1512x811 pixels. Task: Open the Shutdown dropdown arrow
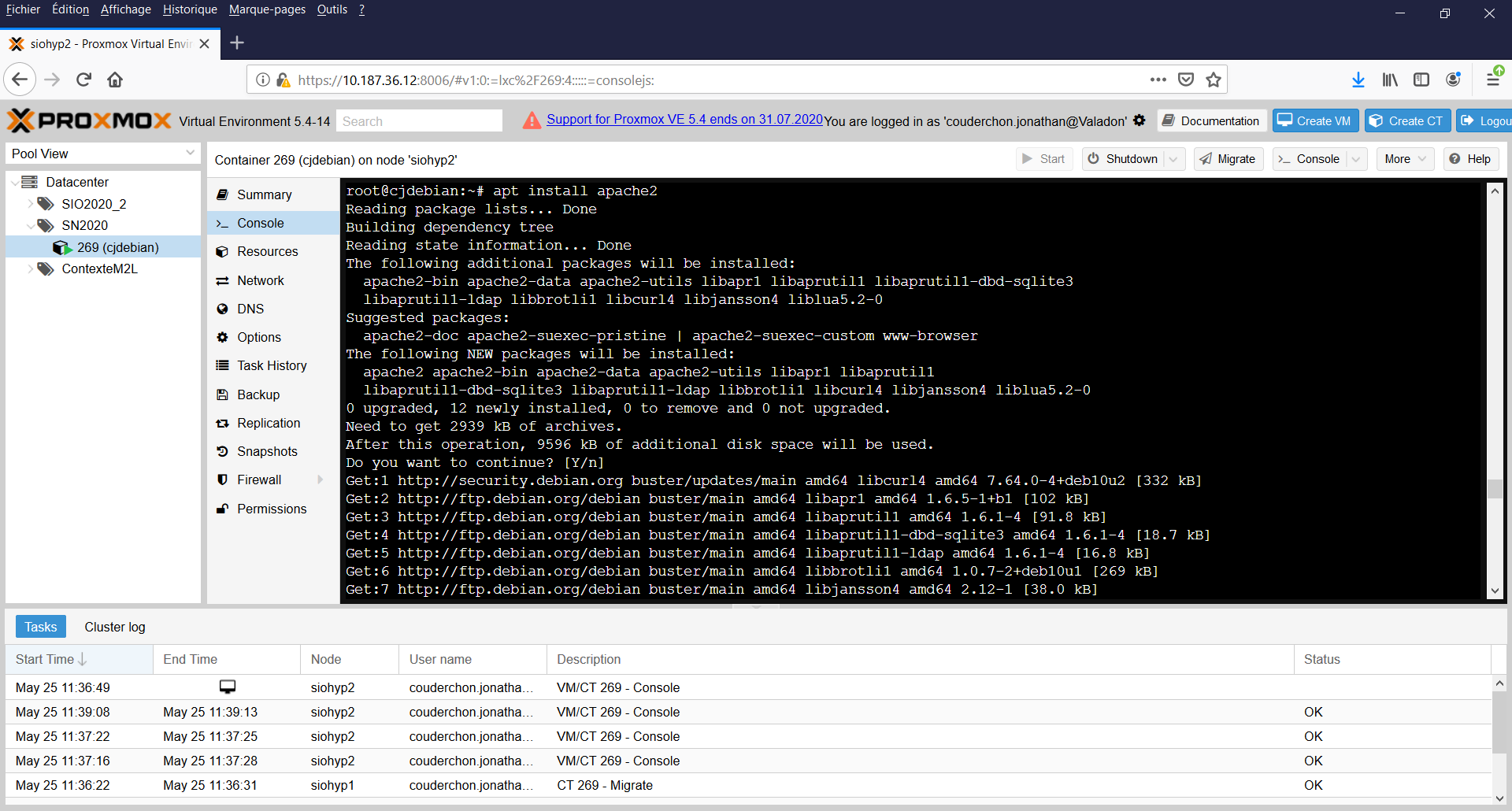click(1174, 159)
